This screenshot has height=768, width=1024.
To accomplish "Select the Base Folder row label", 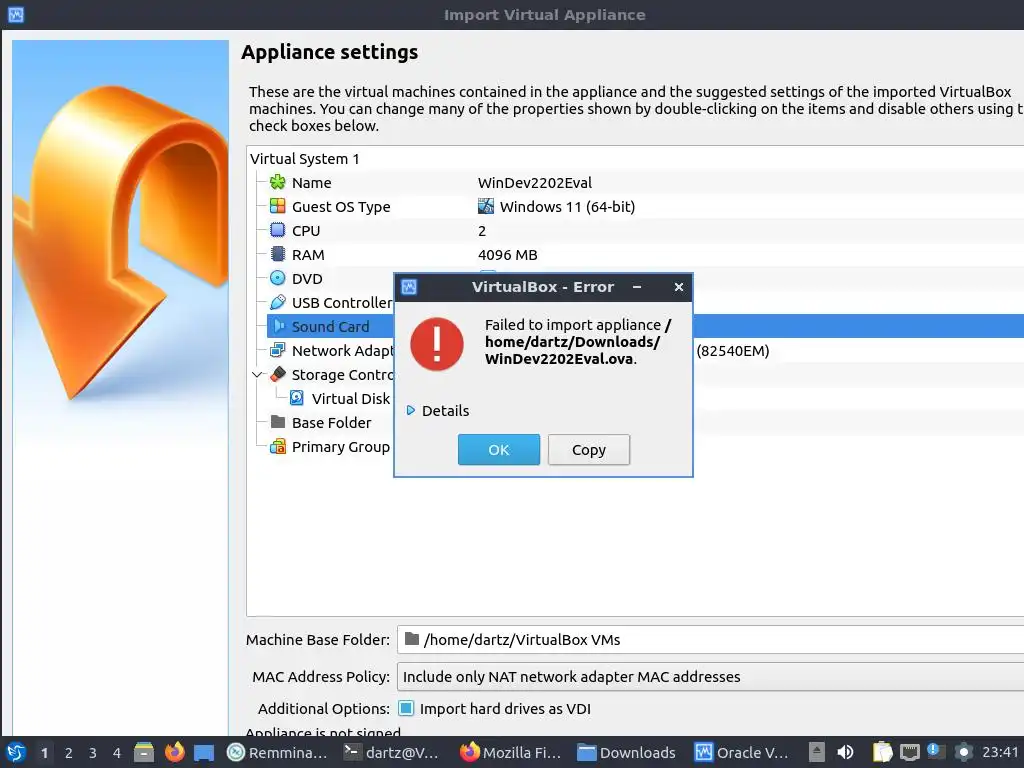I will (x=331, y=423).
